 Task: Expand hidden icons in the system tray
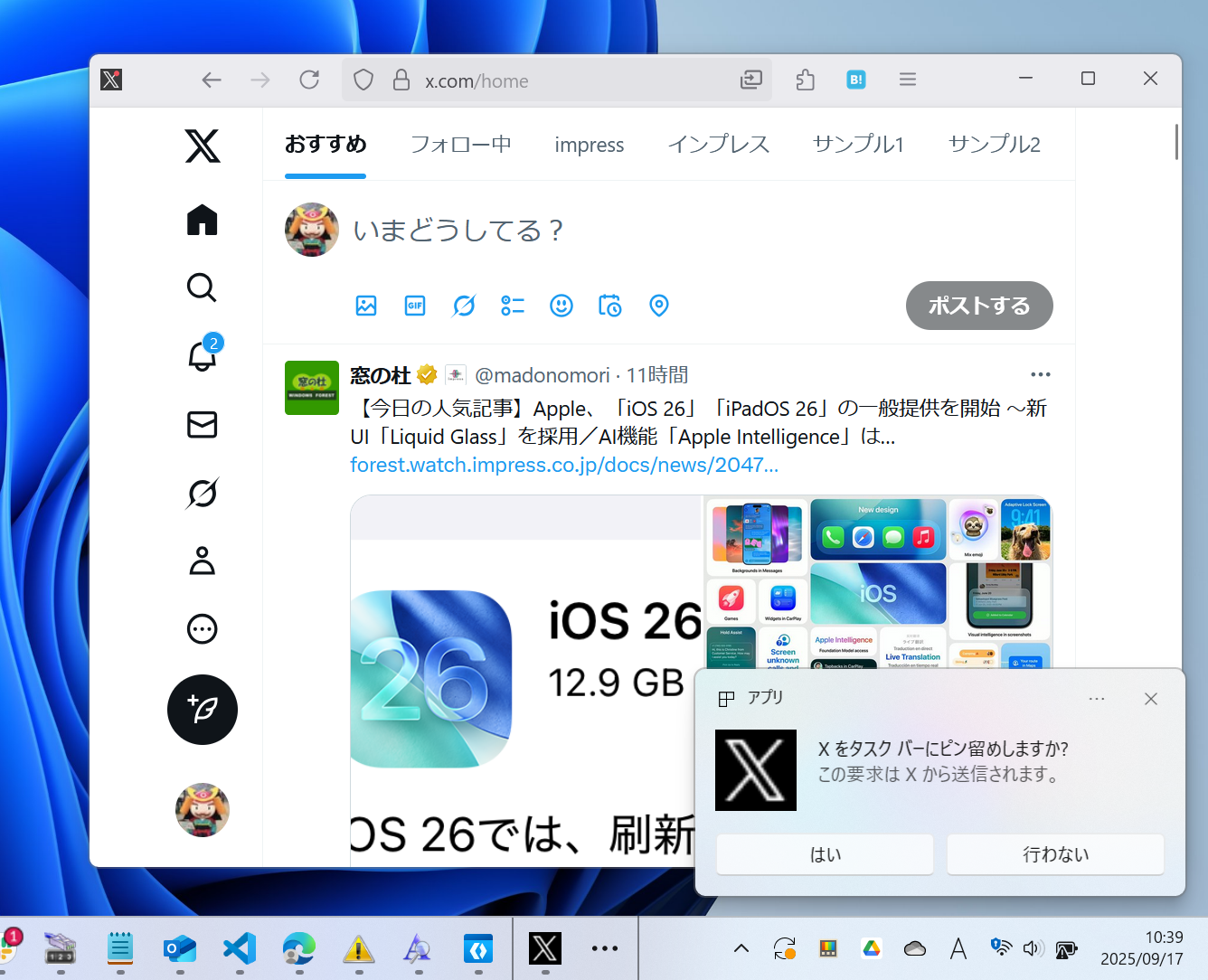click(x=741, y=947)
